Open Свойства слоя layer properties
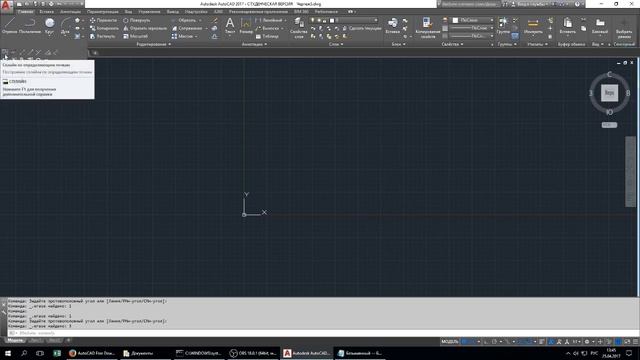Screen dimensions: 640x360 click(x=299, y=28)
